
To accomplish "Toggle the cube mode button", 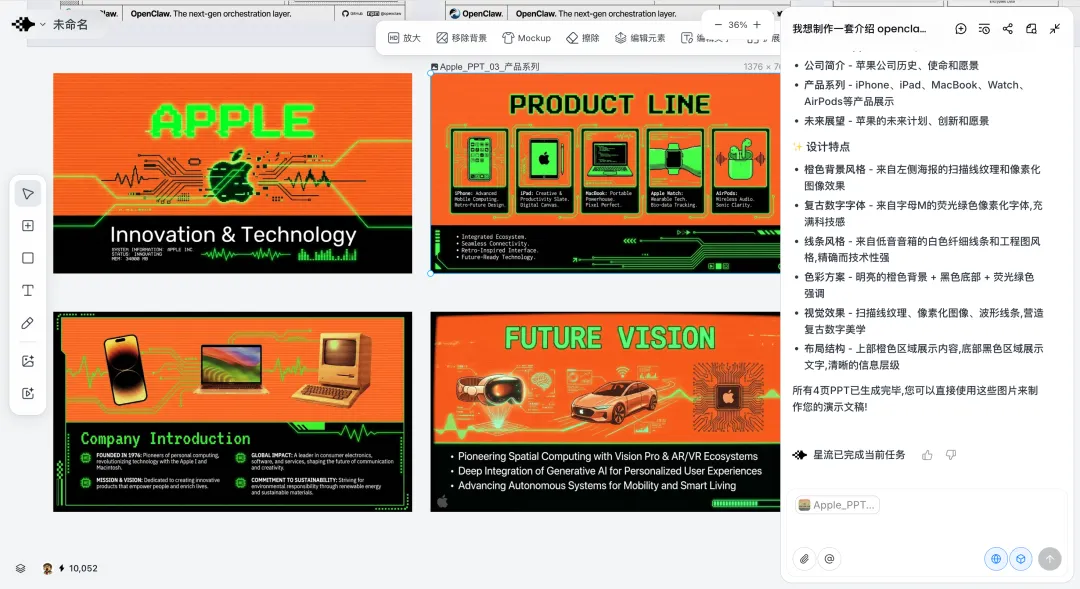I will (x=1021, y=559).
